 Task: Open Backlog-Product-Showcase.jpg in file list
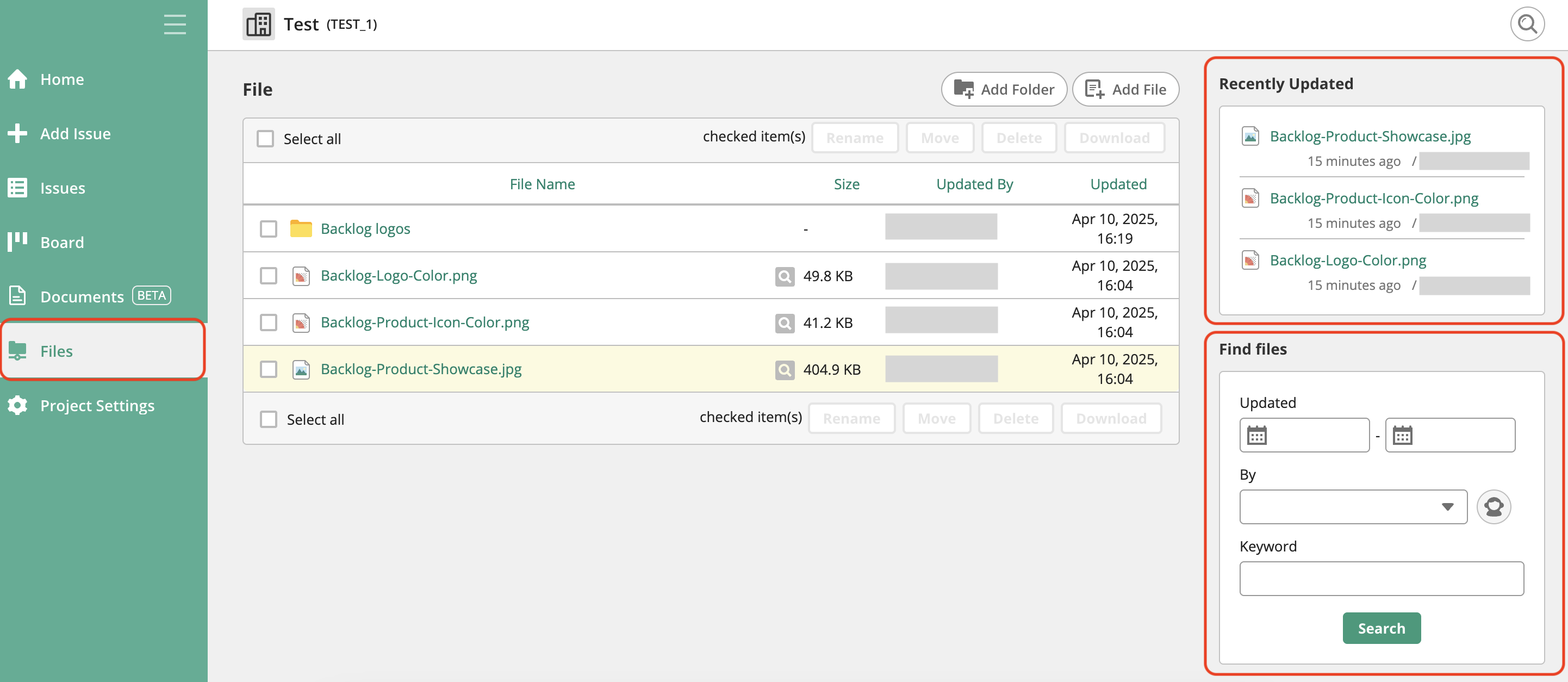(421, 369)
